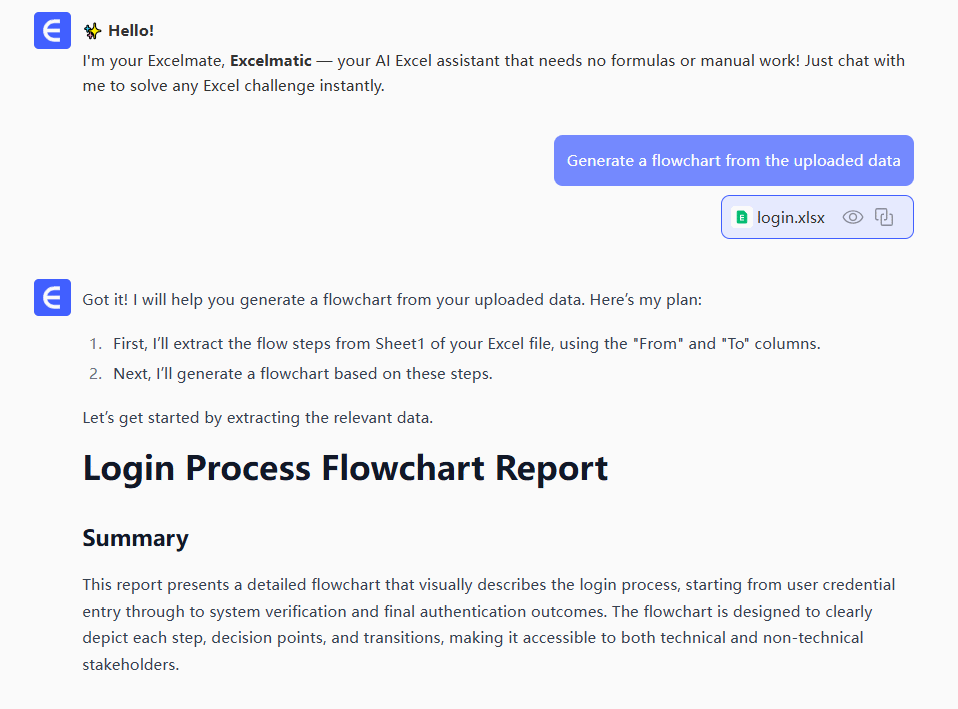
Task: Click the "Login Process Flowchart Report" heading
Action: click(x=345, y=468)
